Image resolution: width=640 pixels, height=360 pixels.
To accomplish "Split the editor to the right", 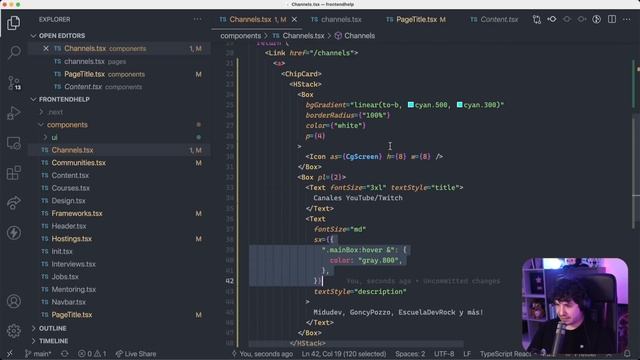I will pyautogui.click(x=612, y=19).
